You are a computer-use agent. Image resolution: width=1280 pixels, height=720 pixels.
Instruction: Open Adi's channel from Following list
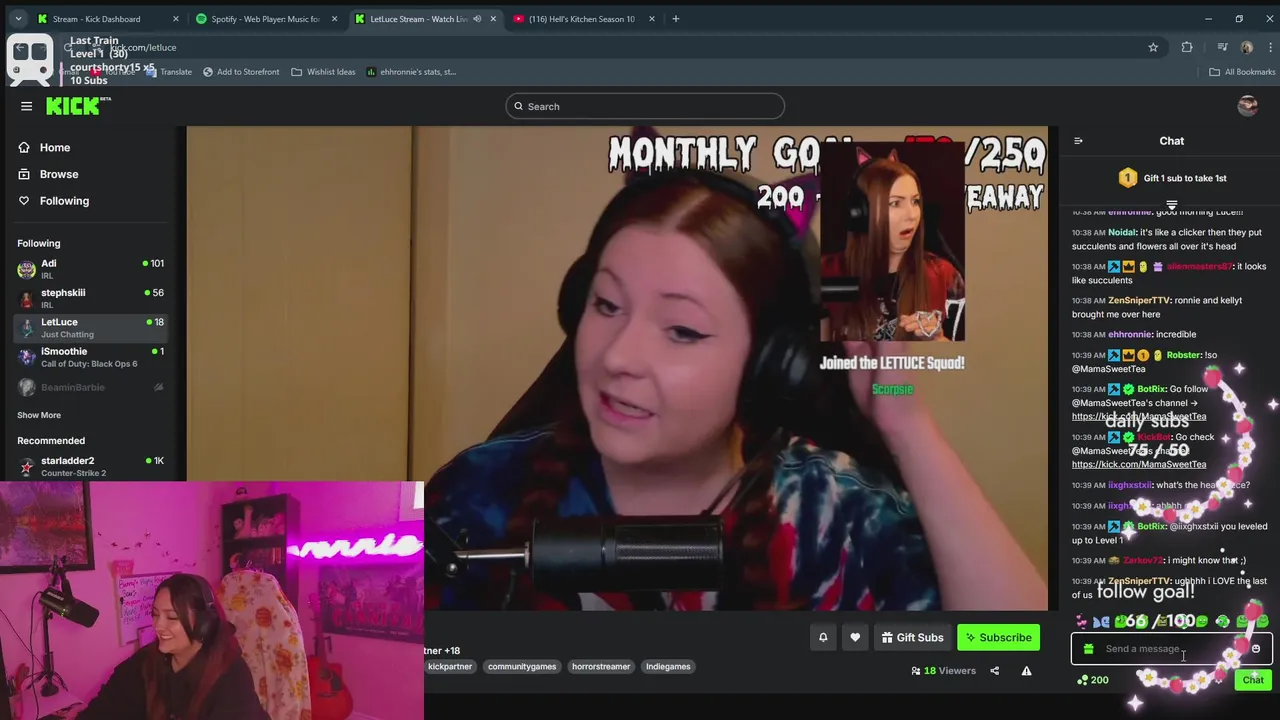[x=92, y=269]
